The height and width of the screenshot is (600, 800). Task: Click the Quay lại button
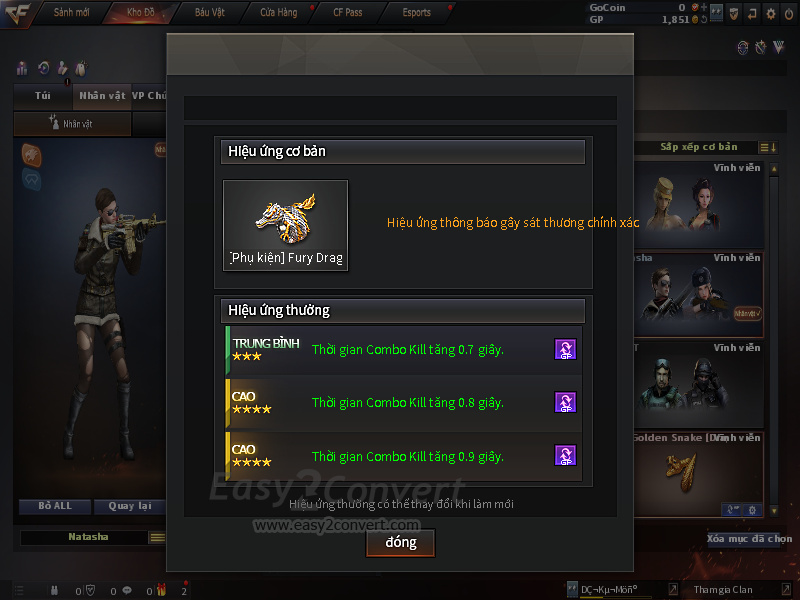click(x=130, y=506)
